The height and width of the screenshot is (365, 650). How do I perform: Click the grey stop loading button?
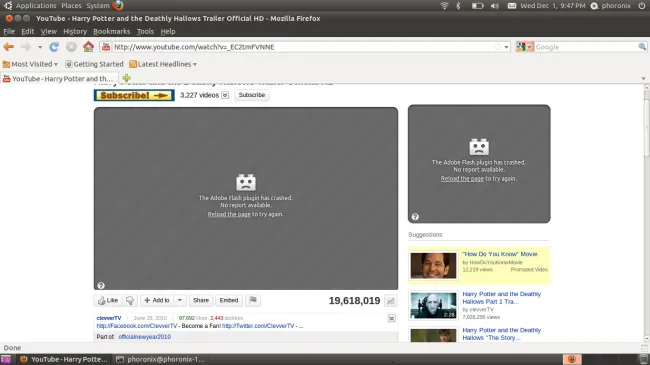pyautogui.click(x=71, y=47)
